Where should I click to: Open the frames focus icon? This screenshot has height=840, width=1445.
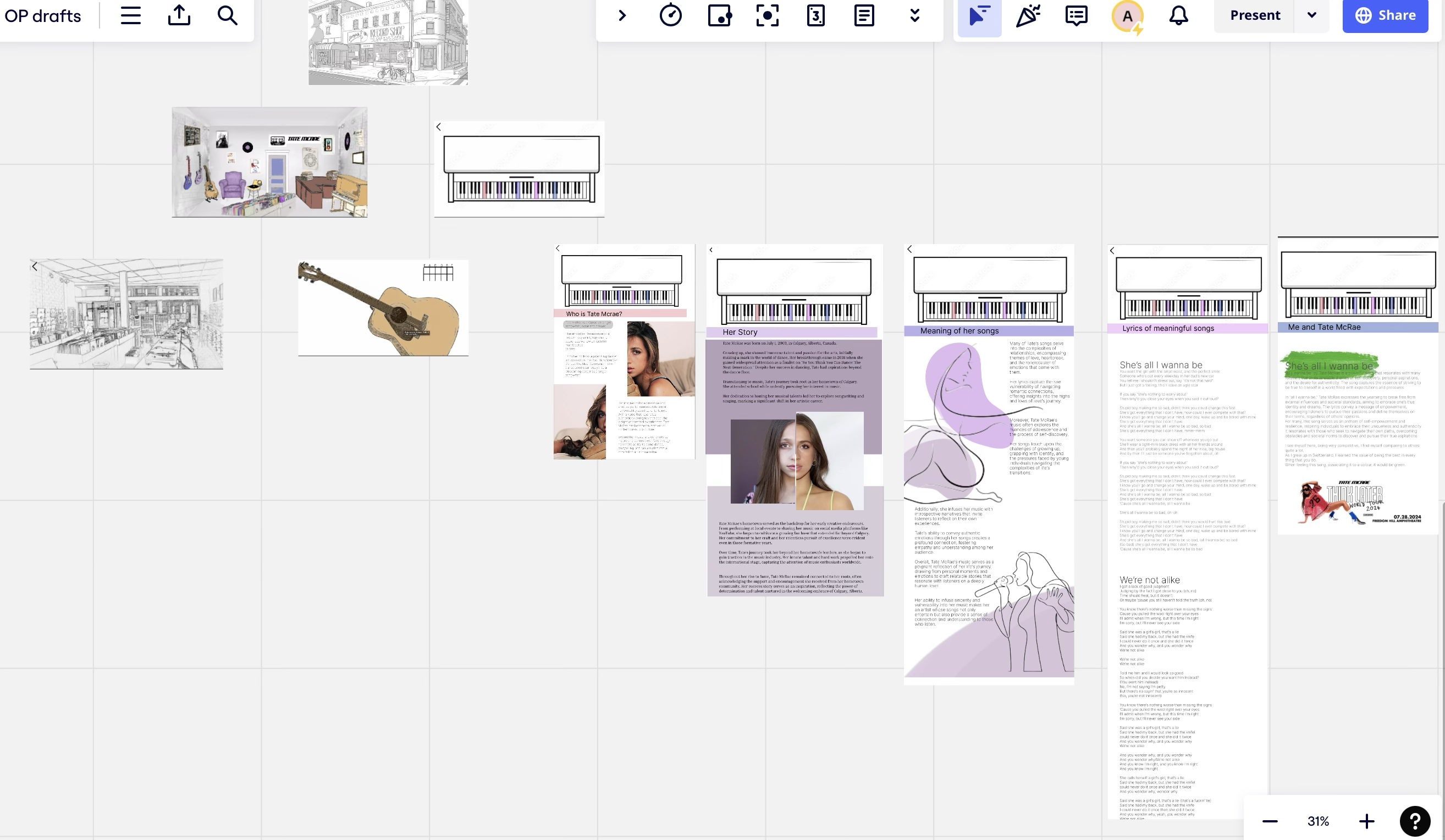[767, 15]
